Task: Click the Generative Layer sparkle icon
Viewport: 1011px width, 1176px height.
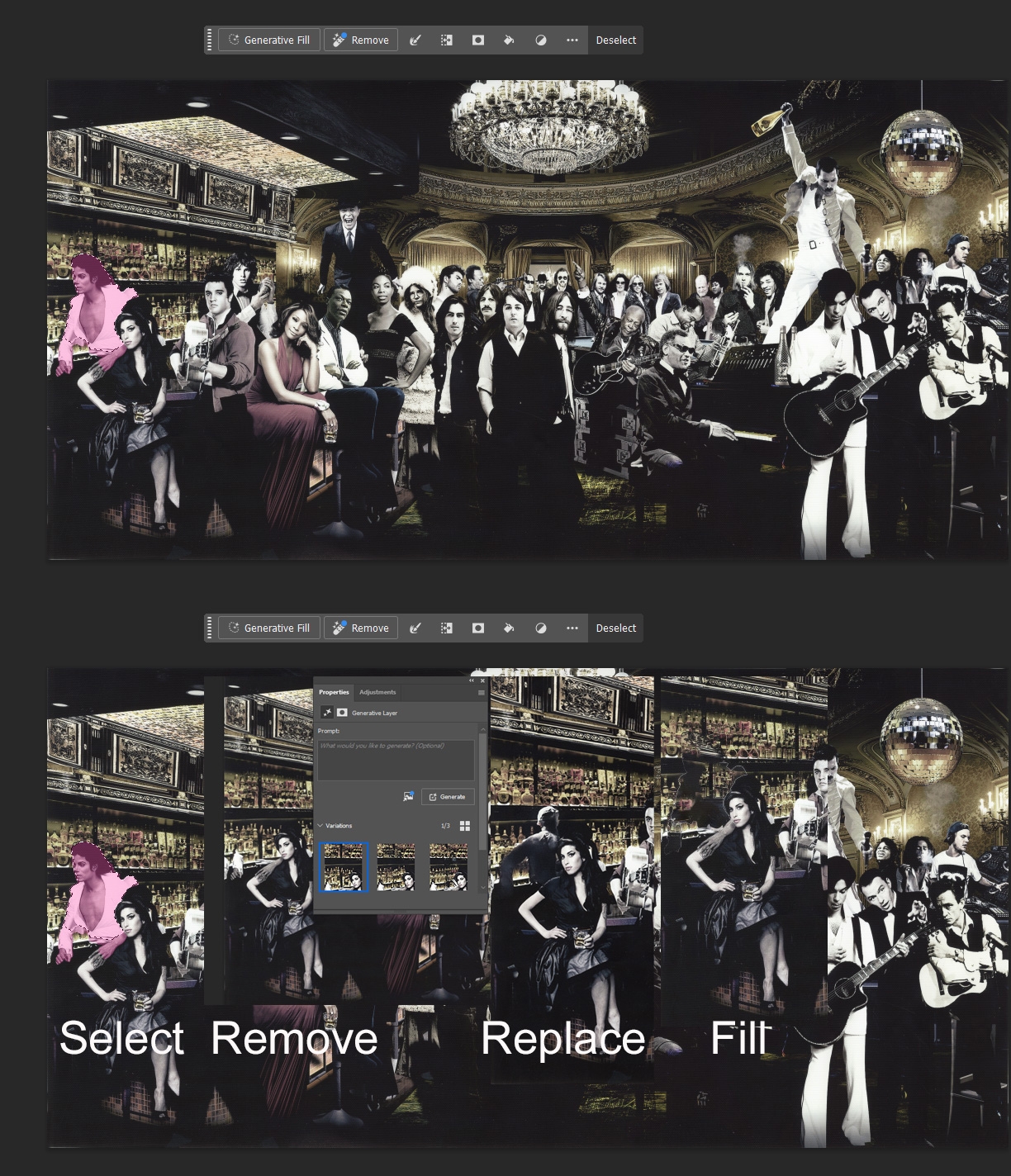Action: (327, 712)
